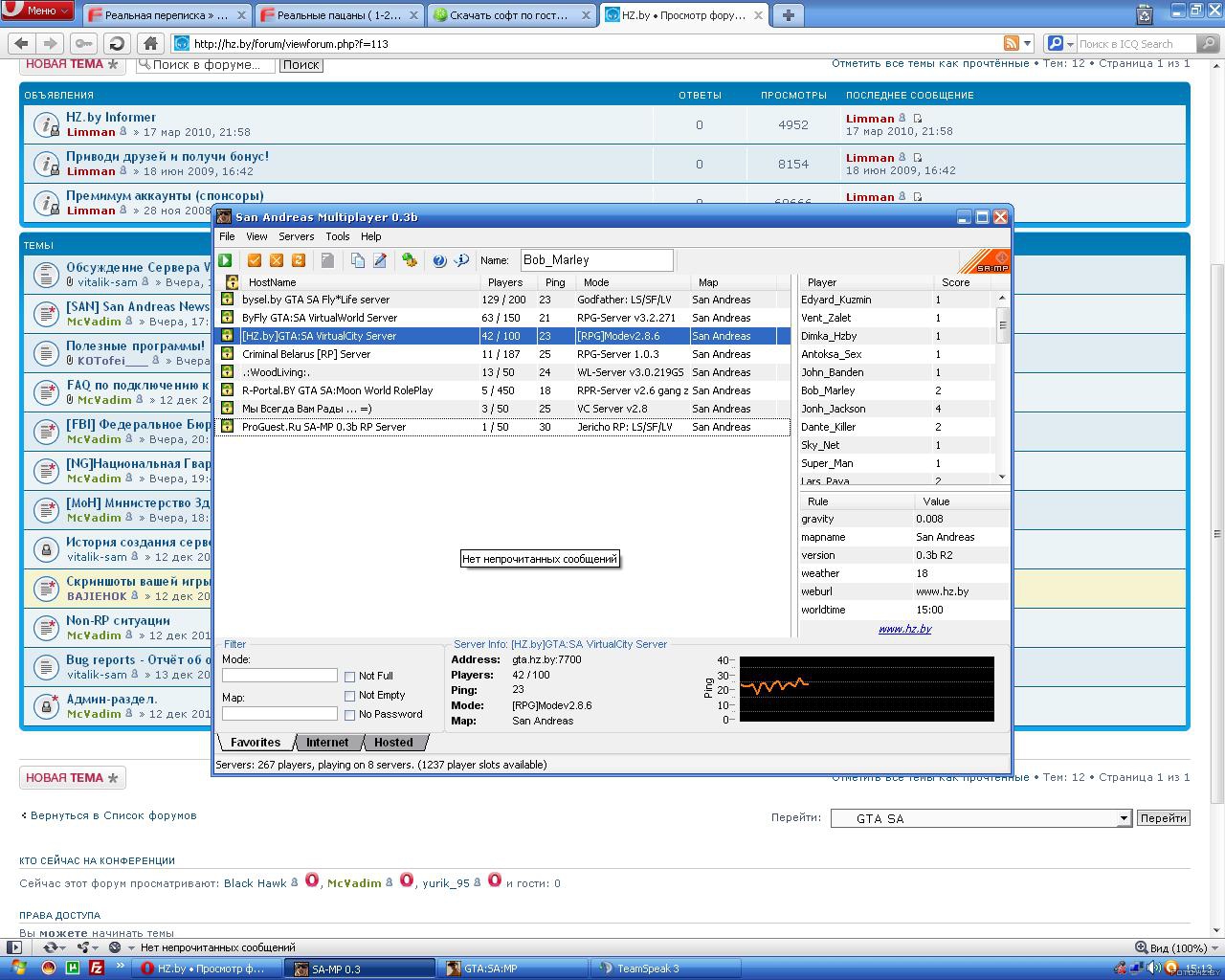
Task: Click the Copy Server Info icon
Action: coord(358,260)
